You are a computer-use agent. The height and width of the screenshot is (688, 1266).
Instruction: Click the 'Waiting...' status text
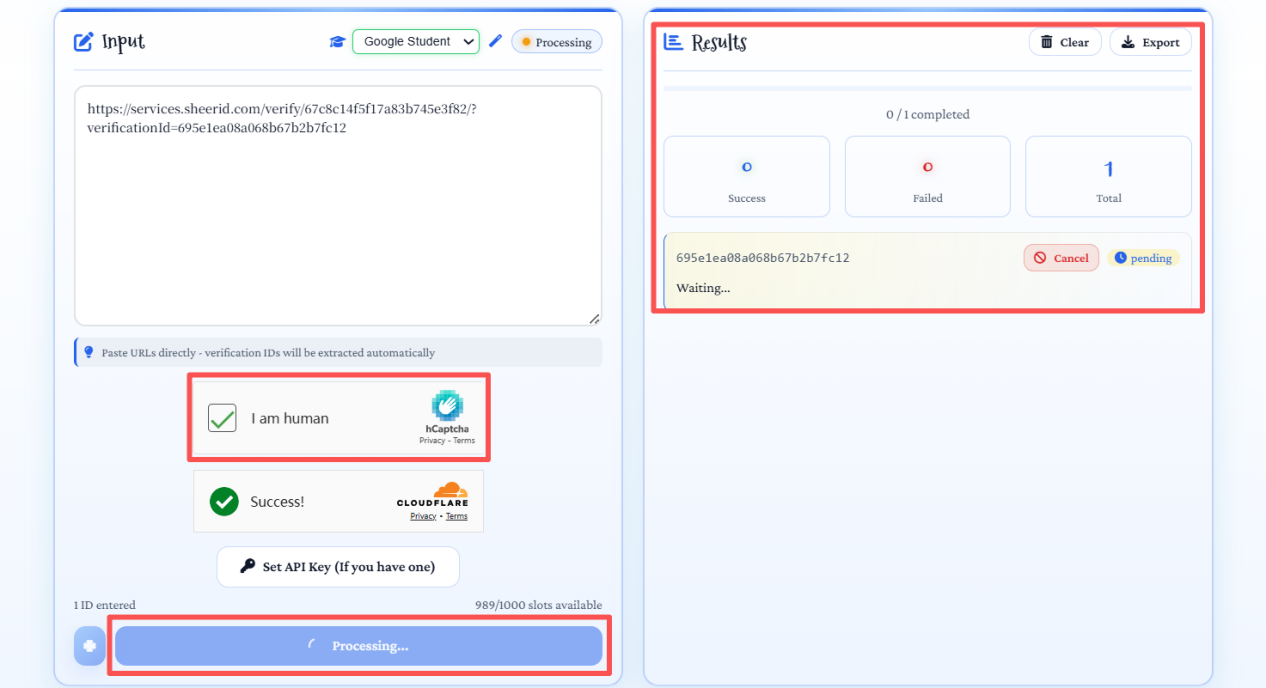(703, 288)
